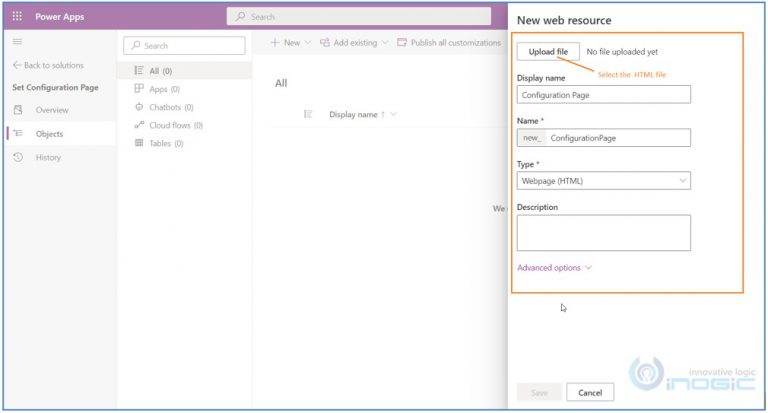The height and width of the screenshot is (413, 768).
Task: Click into the Display name field
Action: pyautogui.click(x=603, y=95)
